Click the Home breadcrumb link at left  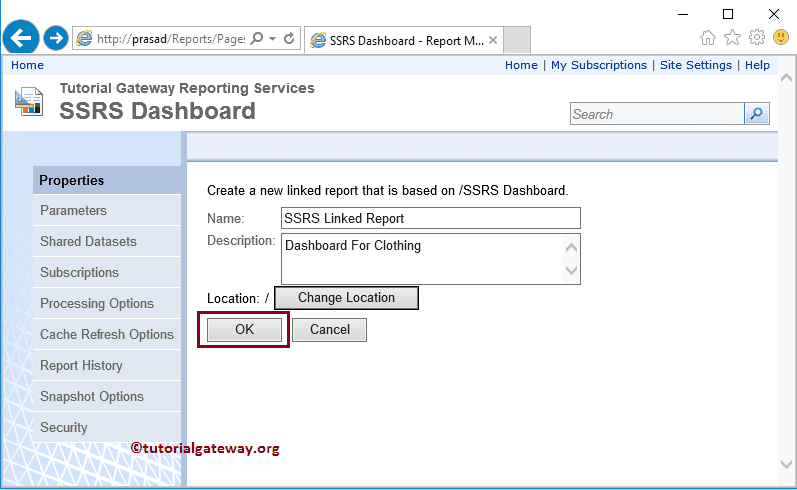click(27, 65)
